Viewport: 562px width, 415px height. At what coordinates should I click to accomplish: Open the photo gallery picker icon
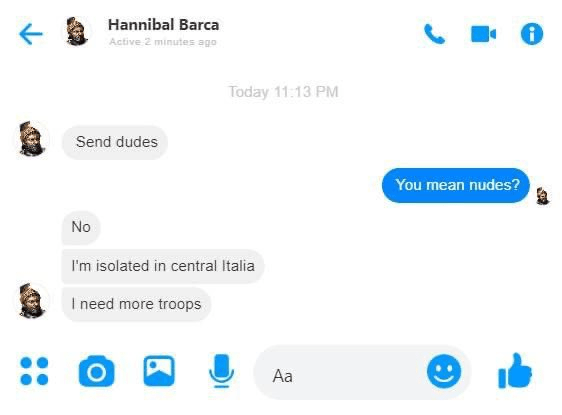159,371
